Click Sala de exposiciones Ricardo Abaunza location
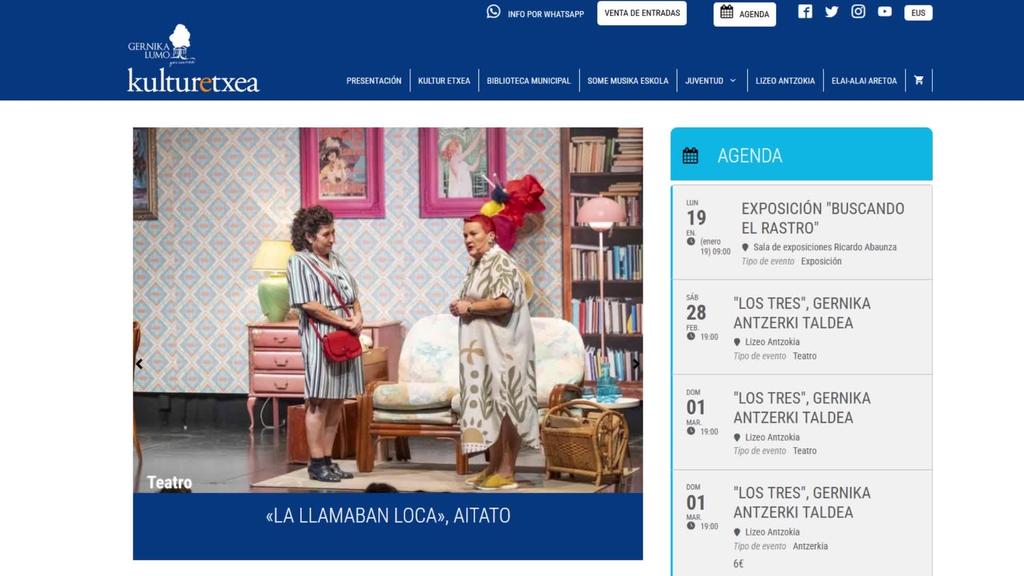The width and height of the screenshot is (1024, 576). pyautogui.click(x=824, y=248)
